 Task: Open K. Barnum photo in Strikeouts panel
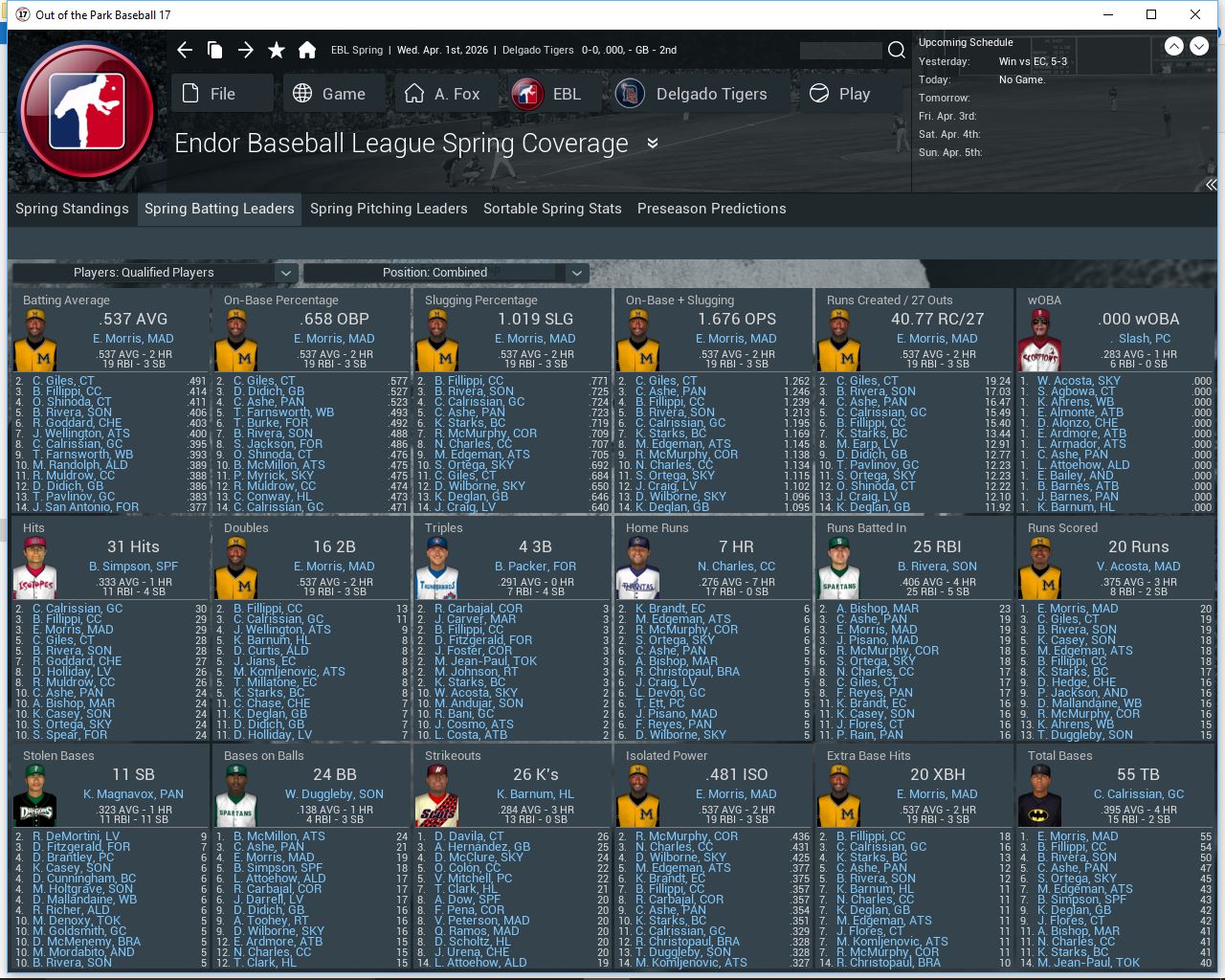click(438, 796)
